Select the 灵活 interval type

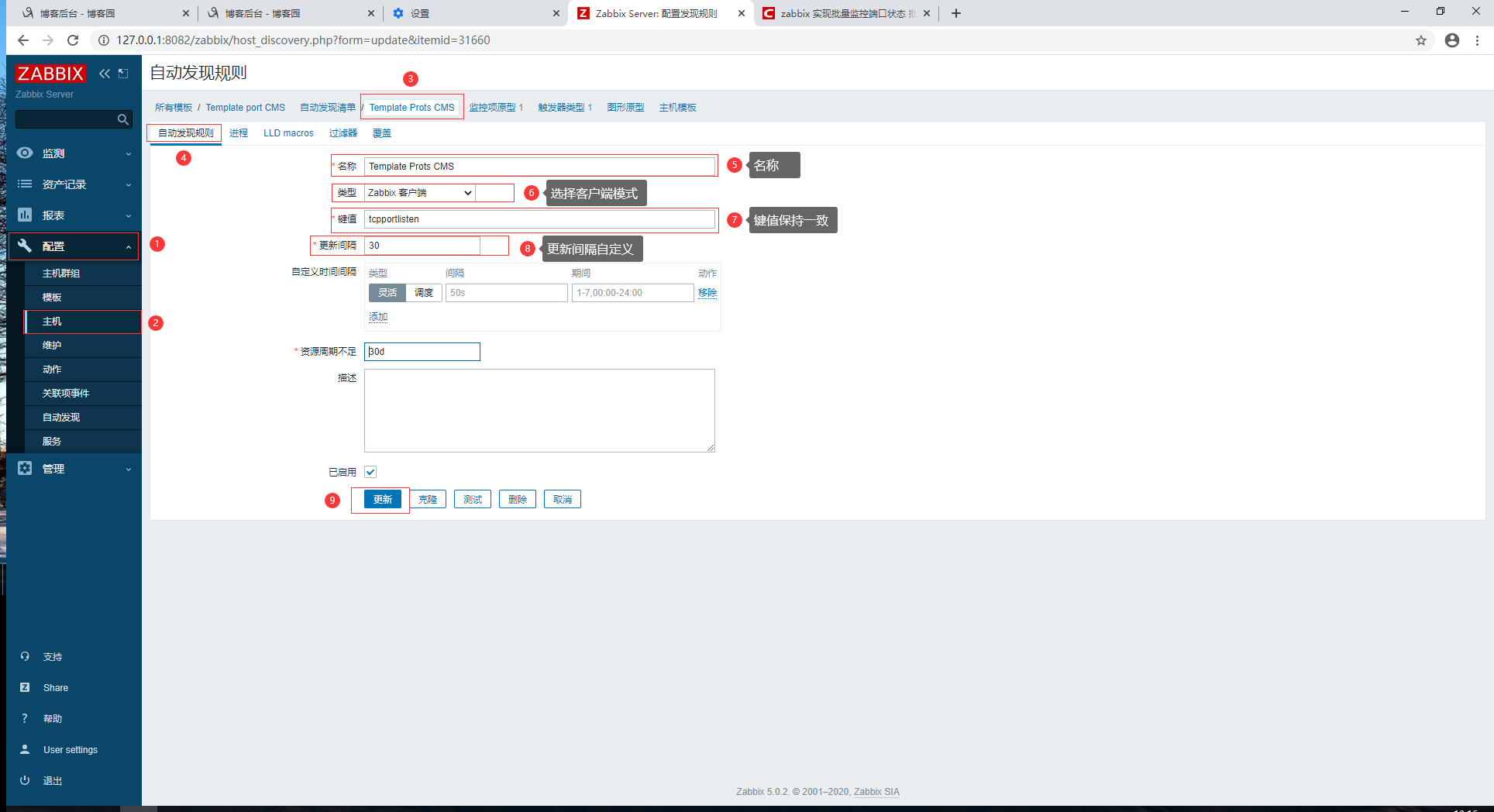click(387, 293)
